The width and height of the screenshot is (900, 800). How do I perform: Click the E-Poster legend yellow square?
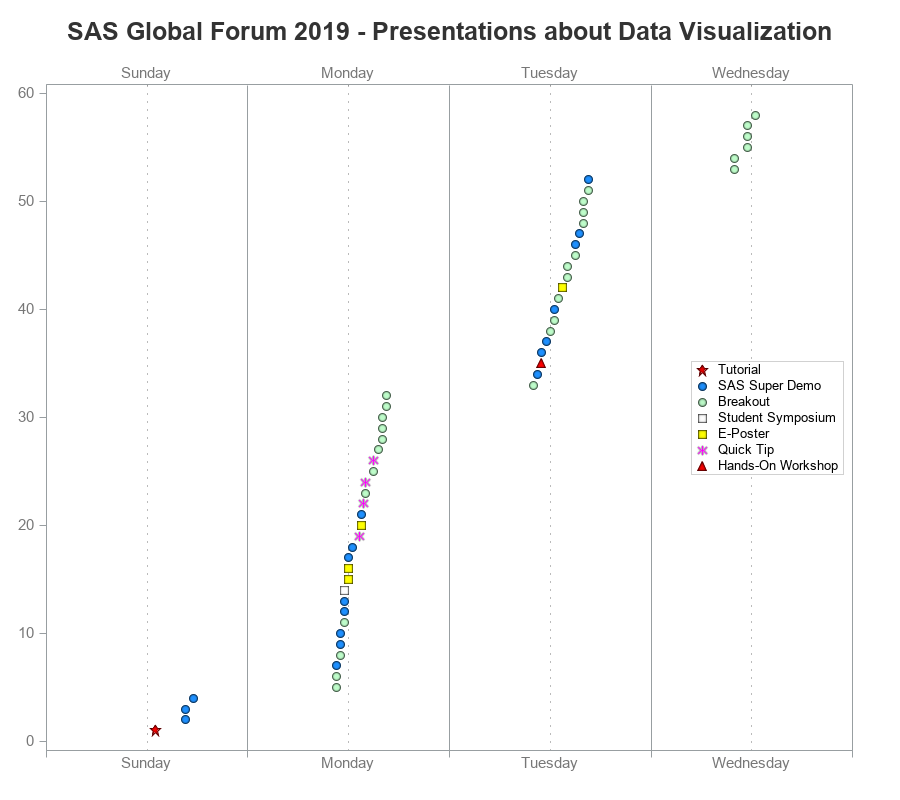tap(703, 434)
